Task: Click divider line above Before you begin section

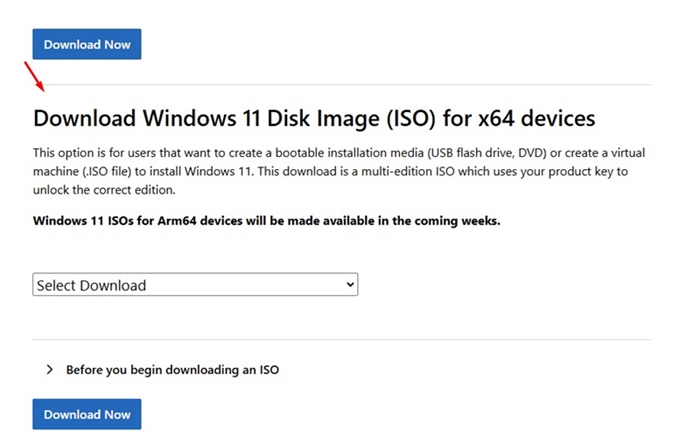Action: click(342, 339)
